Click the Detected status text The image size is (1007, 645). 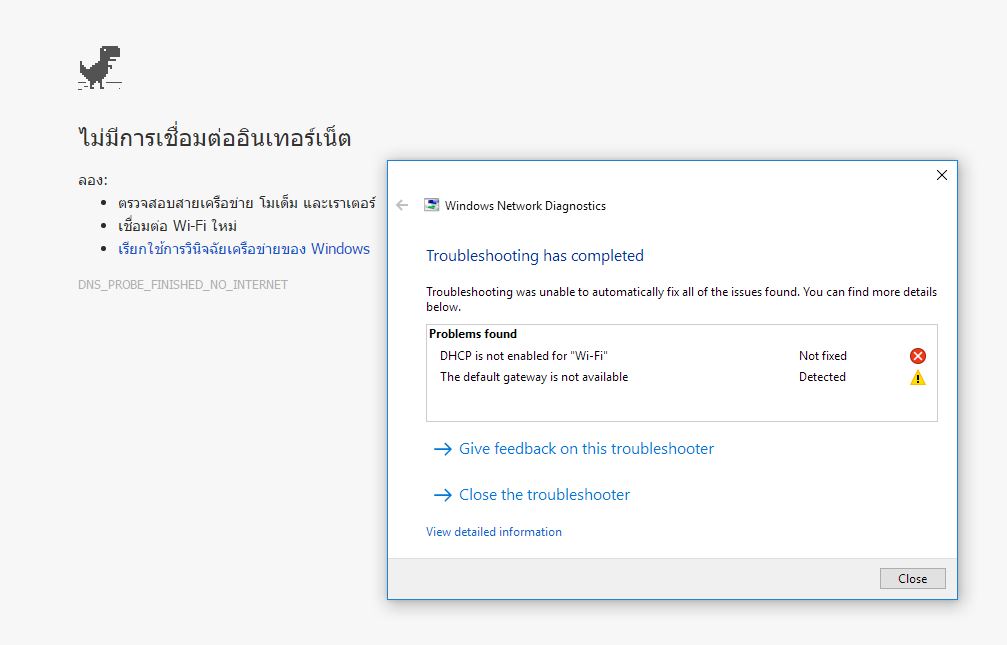[822, 377]
